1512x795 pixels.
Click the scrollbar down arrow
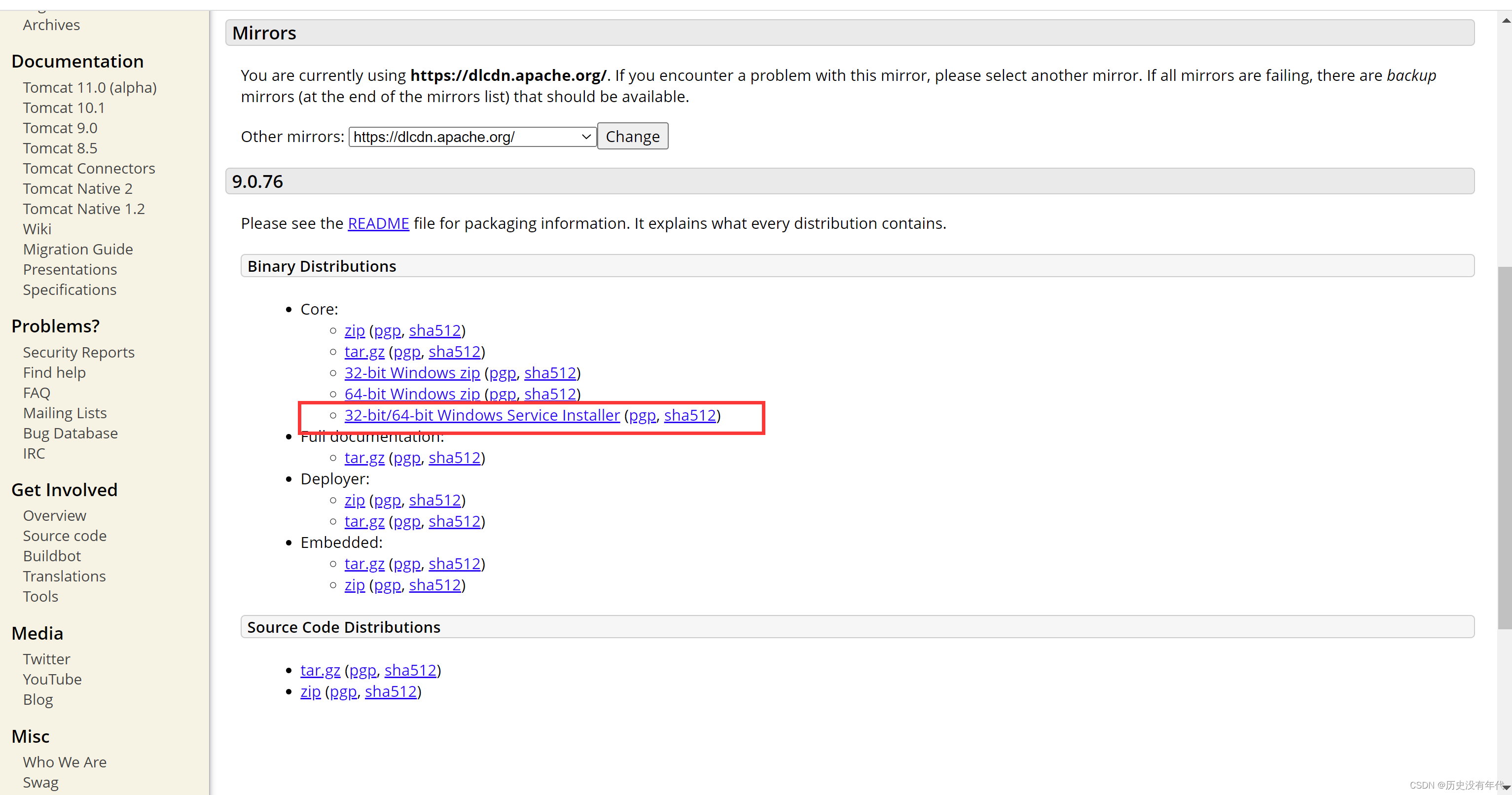click(1506, 788)
